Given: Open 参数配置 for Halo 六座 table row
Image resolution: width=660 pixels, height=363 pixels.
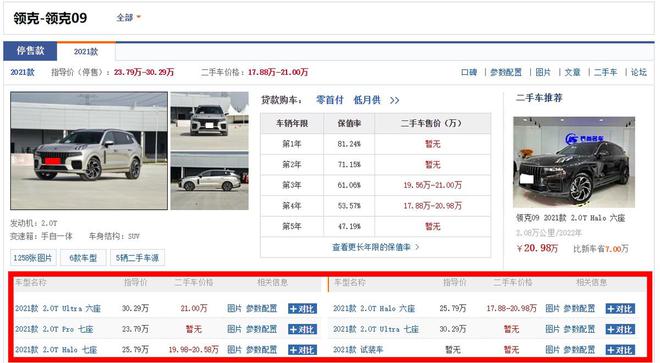Looking at the screenshot, I should [x=579, y=309].
